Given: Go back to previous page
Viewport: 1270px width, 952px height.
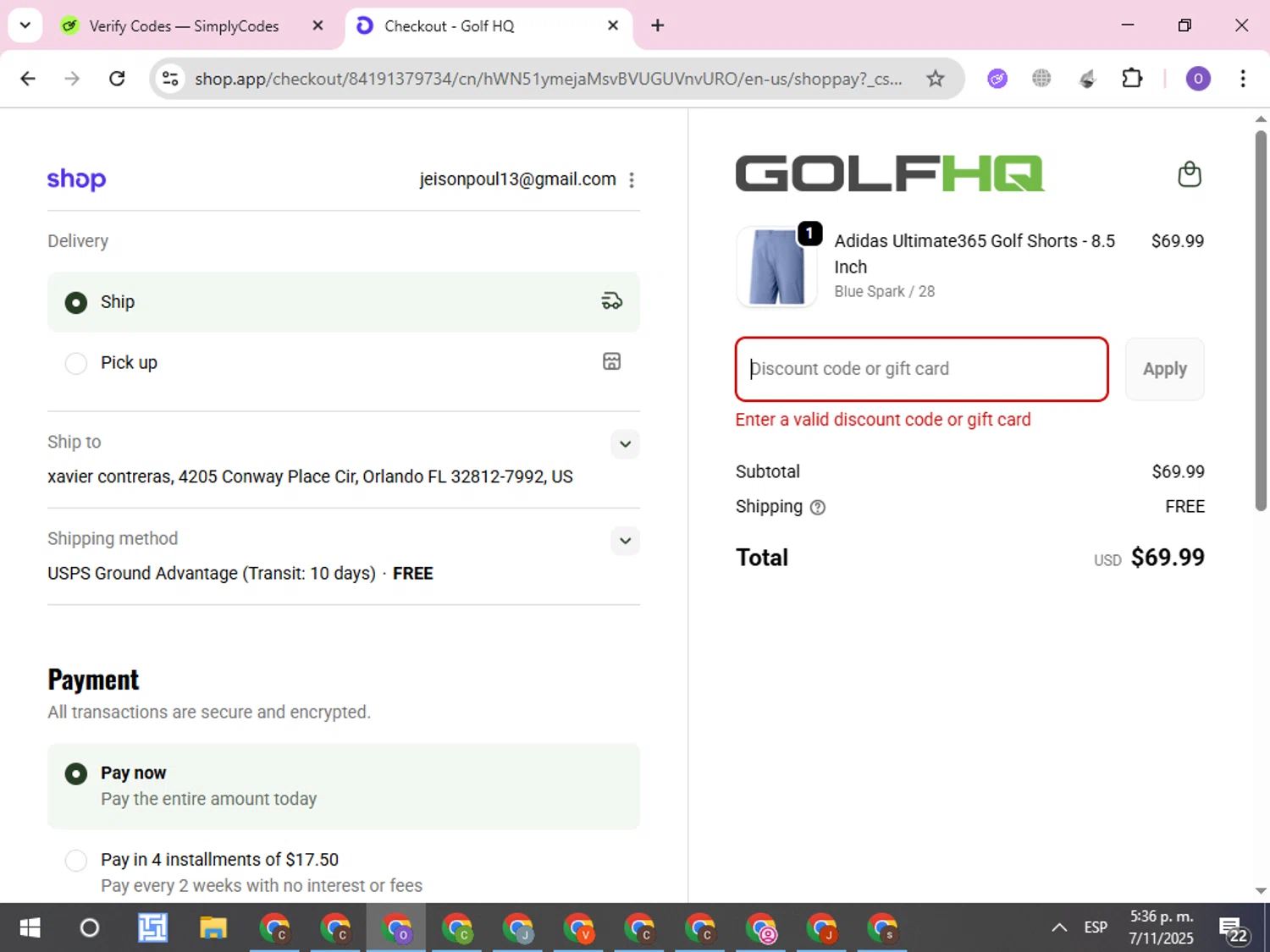Looking at the screenshot, I should [28, 79].
